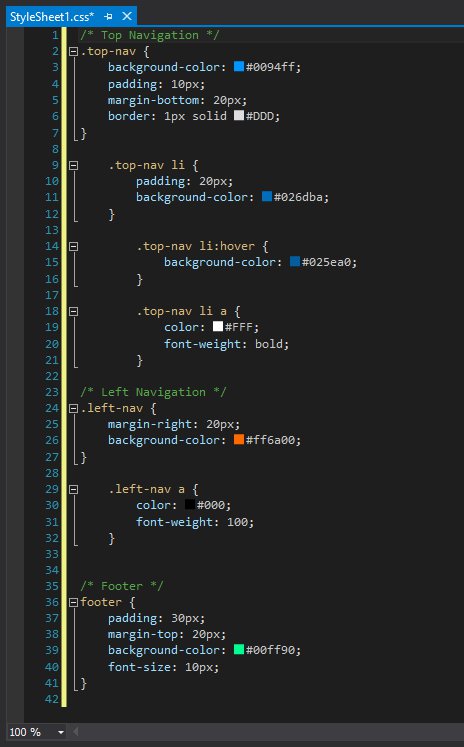
Task: Click line number 42 in gutter
Action: pyautogui.click(x=52, y=699)
